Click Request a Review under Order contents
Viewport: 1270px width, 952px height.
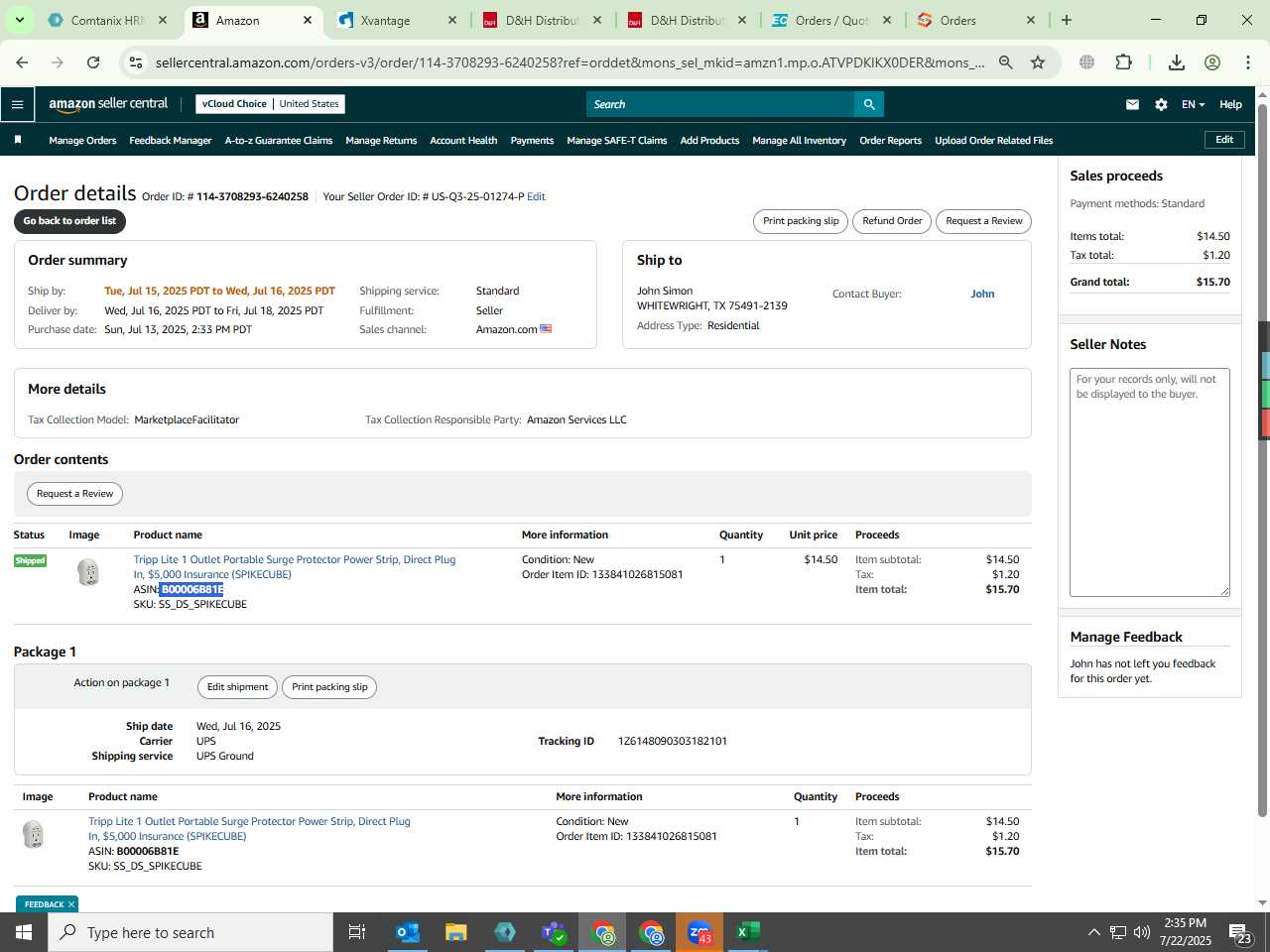tap(74, 494)
